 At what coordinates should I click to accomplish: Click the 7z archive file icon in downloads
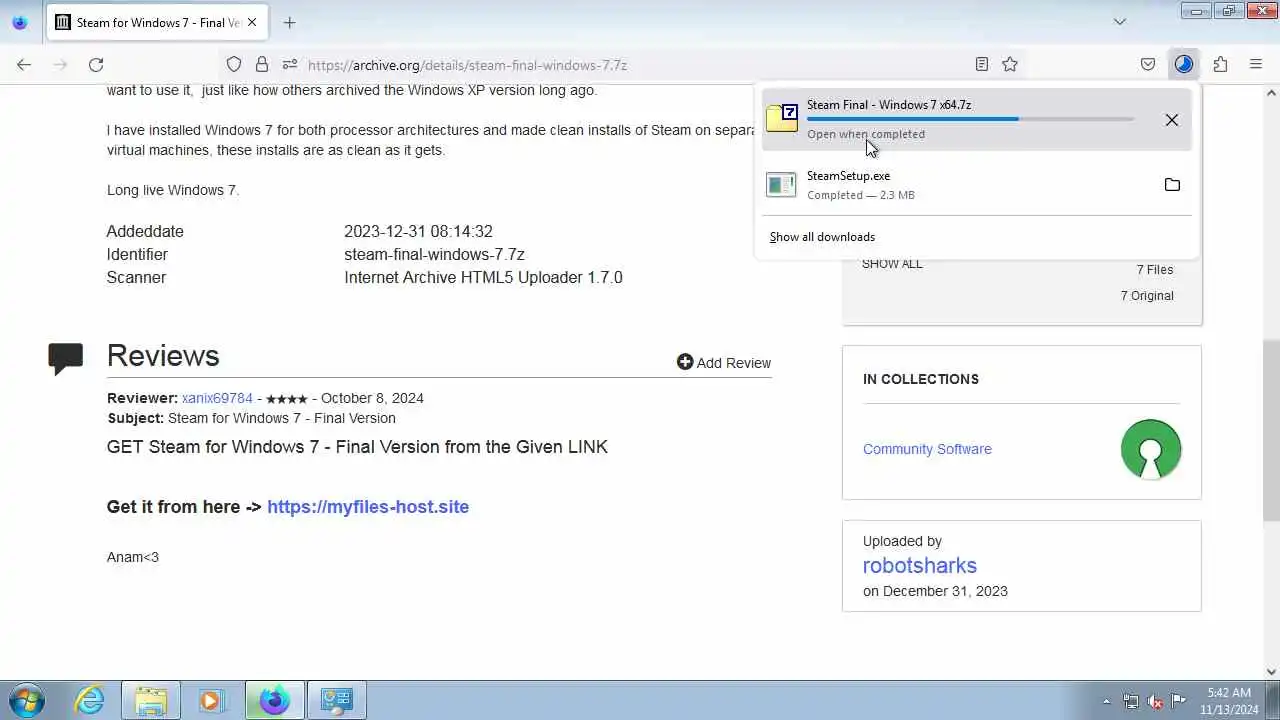point(782,118)
